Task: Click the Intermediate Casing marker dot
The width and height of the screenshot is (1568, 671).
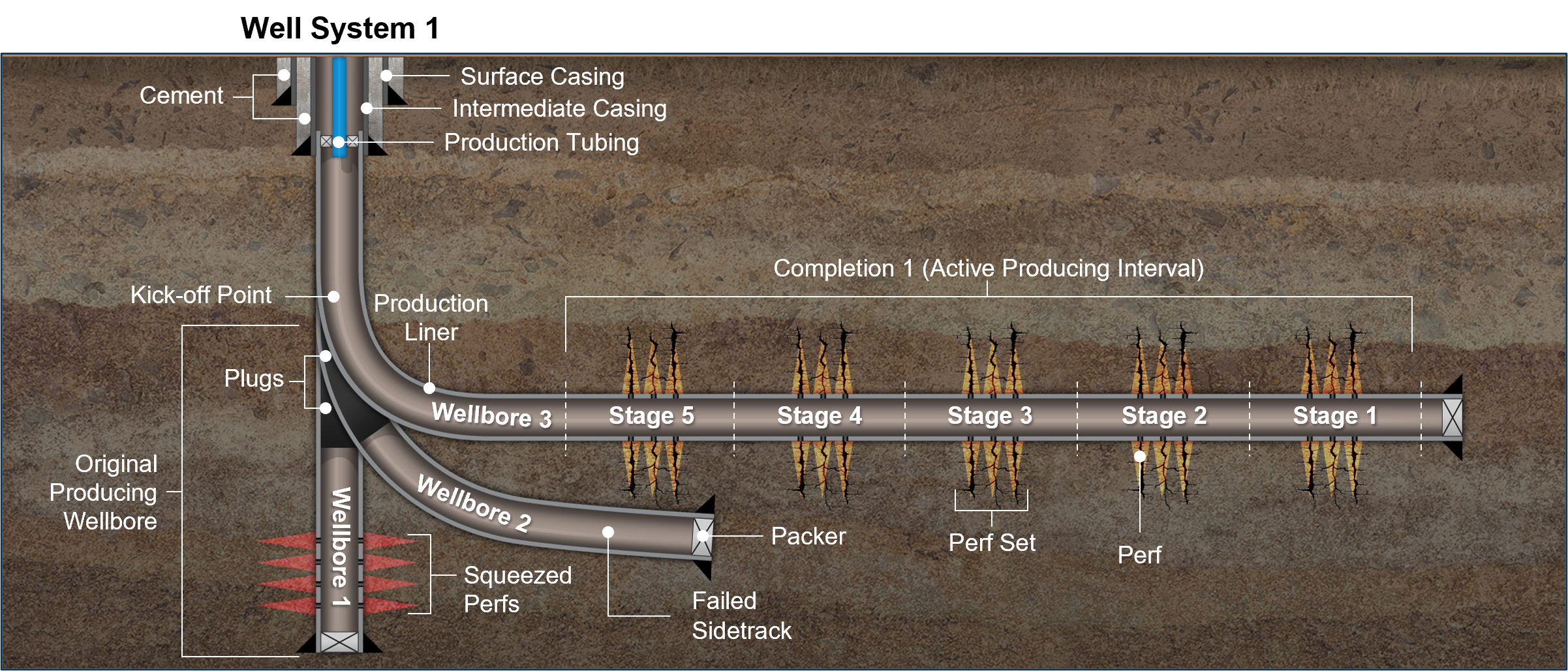Action: (367, 108)
